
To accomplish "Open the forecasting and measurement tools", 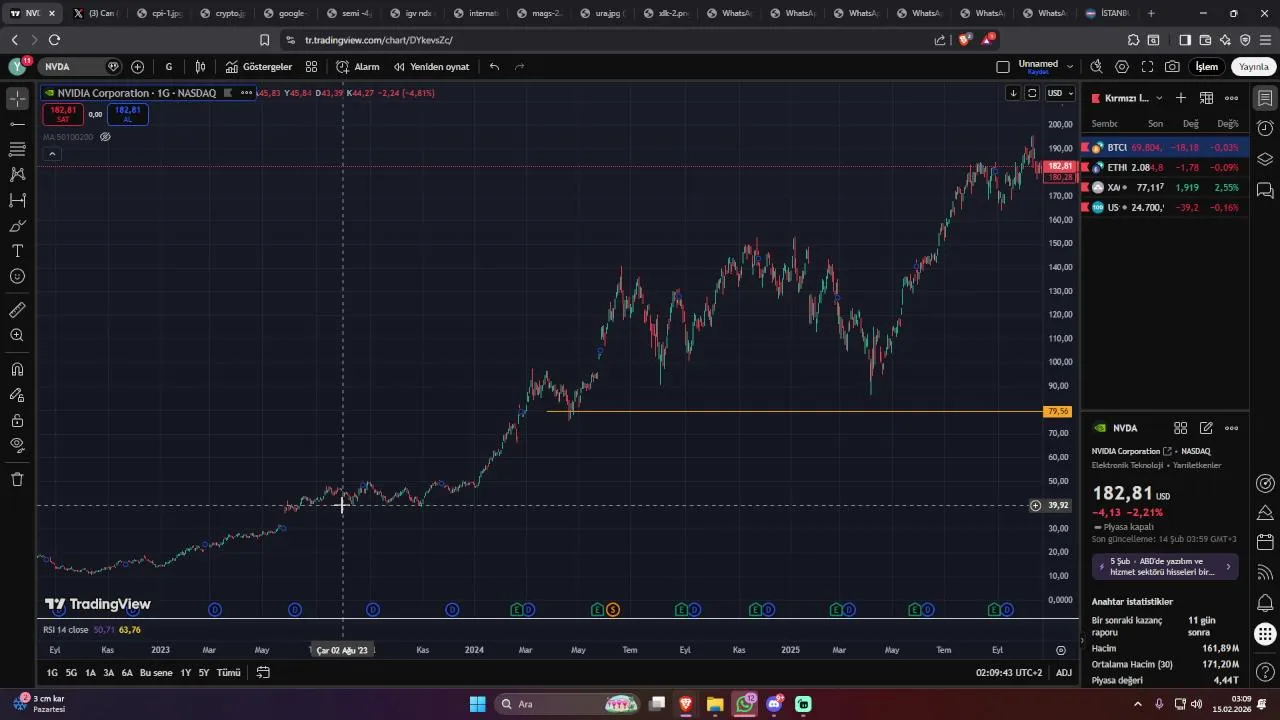I will 17,200.
